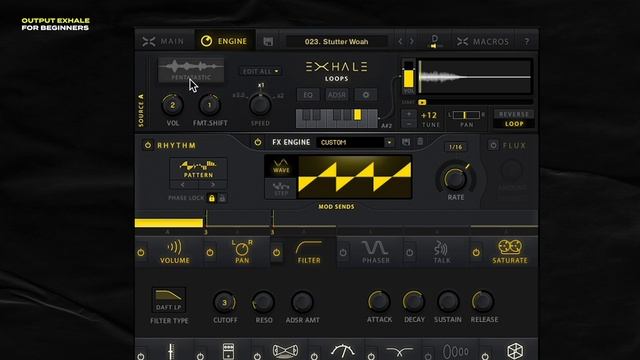Save the FX Engine custom preset

pyautogui.click(x=406, y=142)
